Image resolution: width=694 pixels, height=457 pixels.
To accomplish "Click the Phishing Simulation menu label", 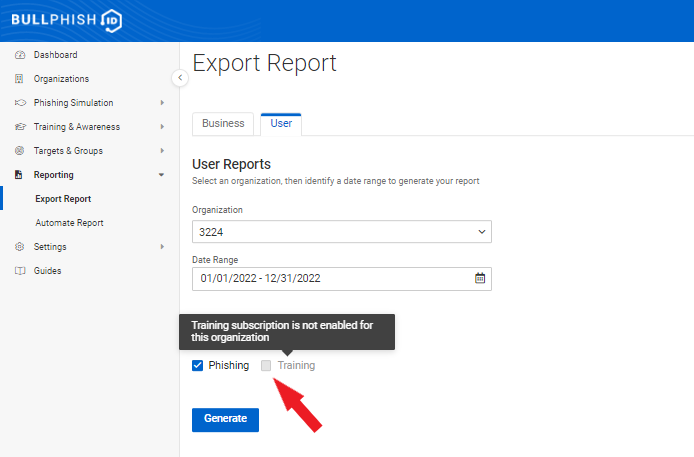I will coord(73,103).
